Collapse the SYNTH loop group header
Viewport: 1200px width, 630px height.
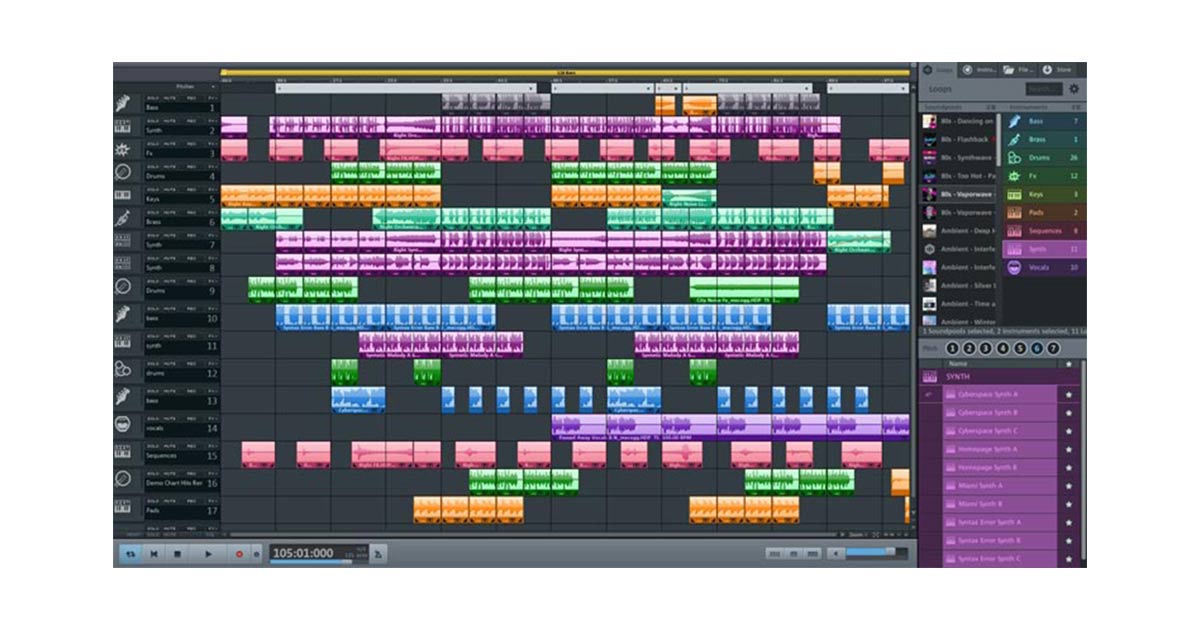[x=1000, y=376]
